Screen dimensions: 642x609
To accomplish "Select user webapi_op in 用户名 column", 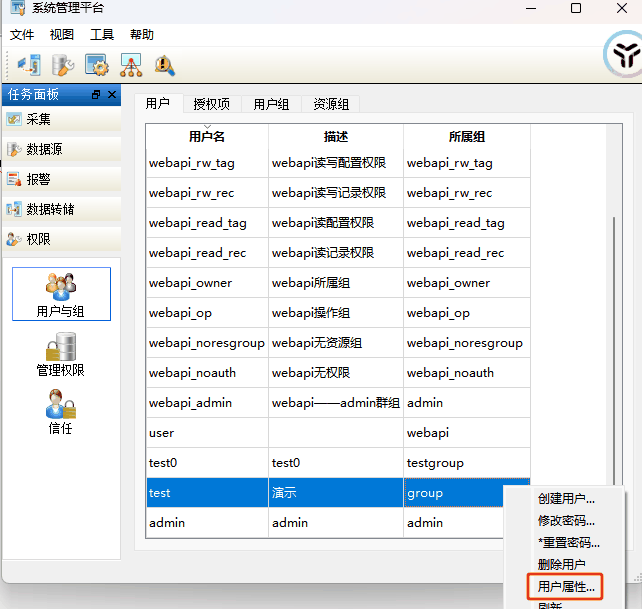I will pos(207,313).
